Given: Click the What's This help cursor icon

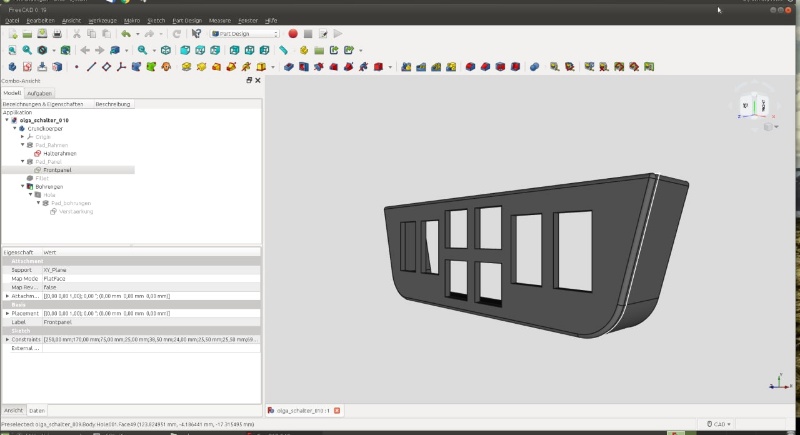Looking at the screenshot, I should [196, 33].
